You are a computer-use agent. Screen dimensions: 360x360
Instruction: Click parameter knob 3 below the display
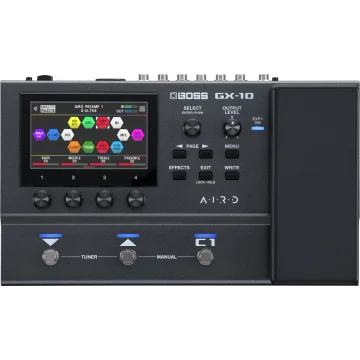point(105,199)
